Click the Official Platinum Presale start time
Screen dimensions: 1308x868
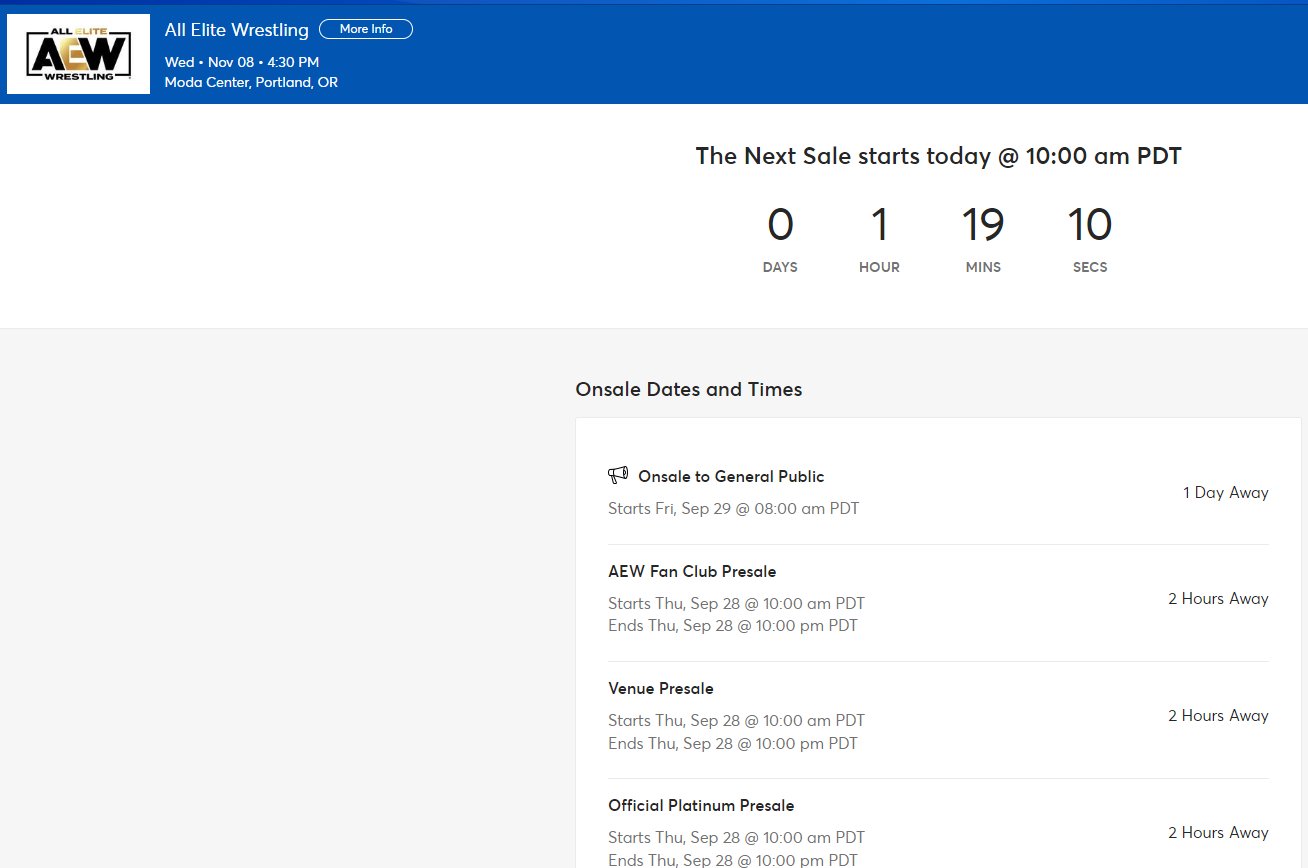tap(736, 837)
